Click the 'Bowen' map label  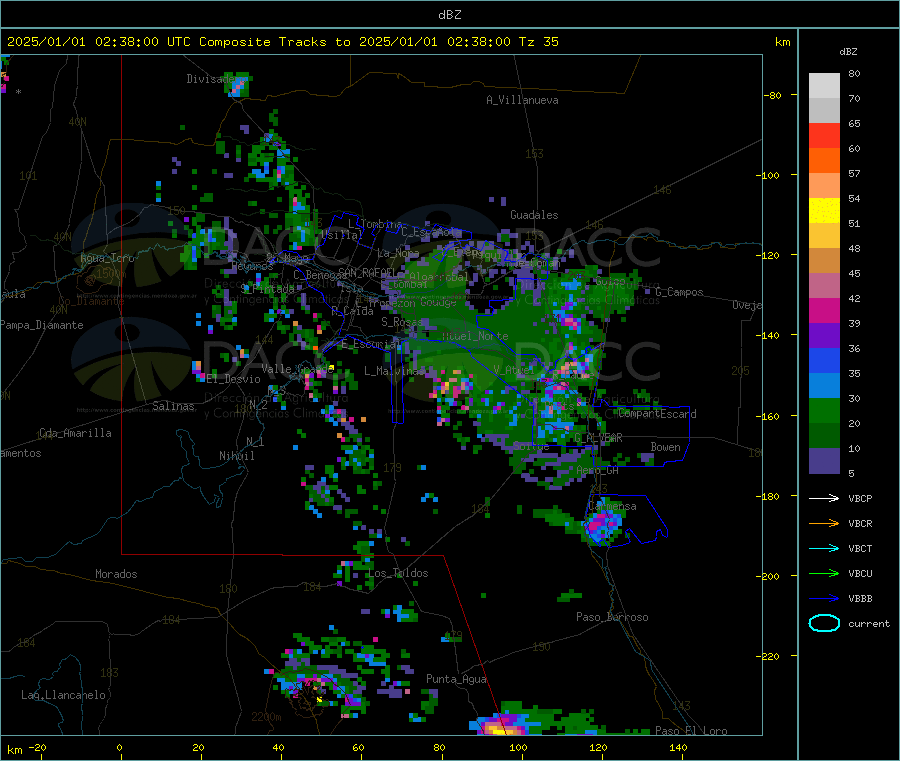[665, 448]
